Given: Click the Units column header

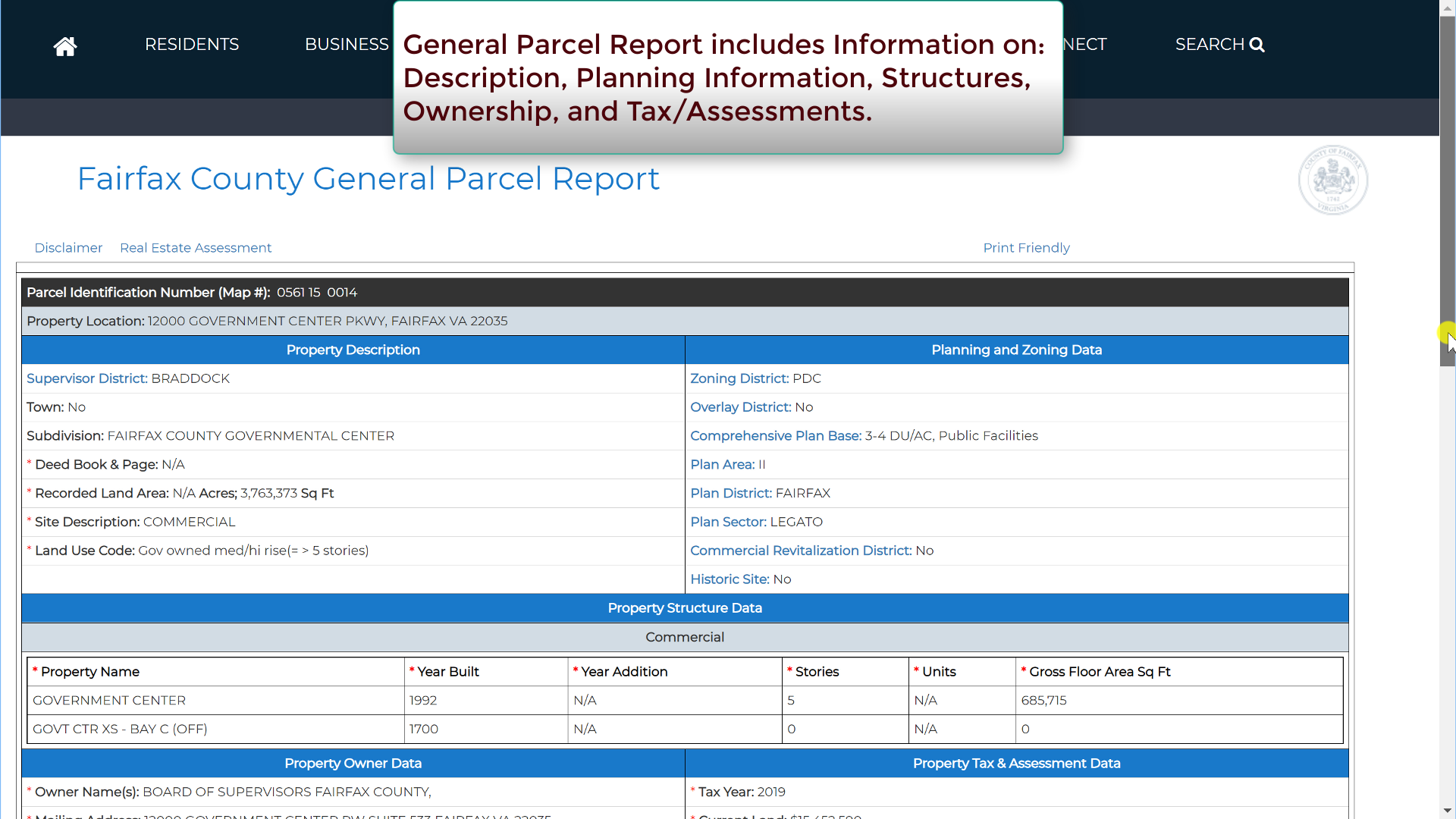Looking at the screenshot, I should [962, 672].
